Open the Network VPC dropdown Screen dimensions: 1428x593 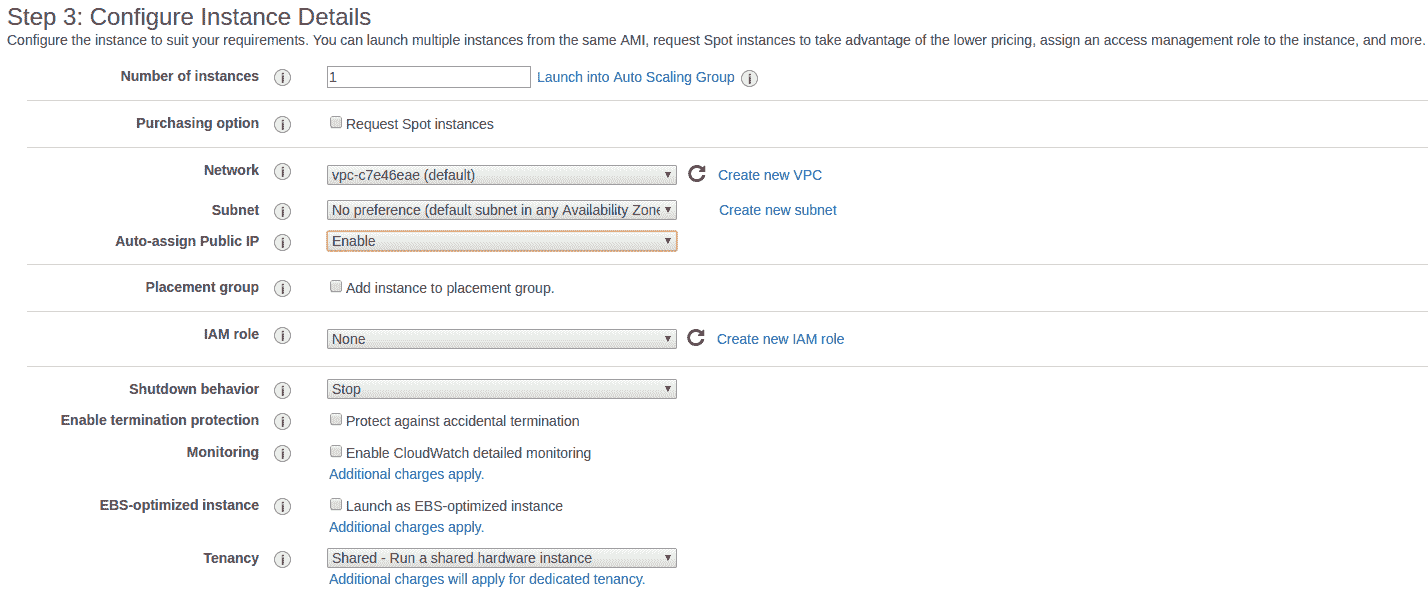coord(502,175)
